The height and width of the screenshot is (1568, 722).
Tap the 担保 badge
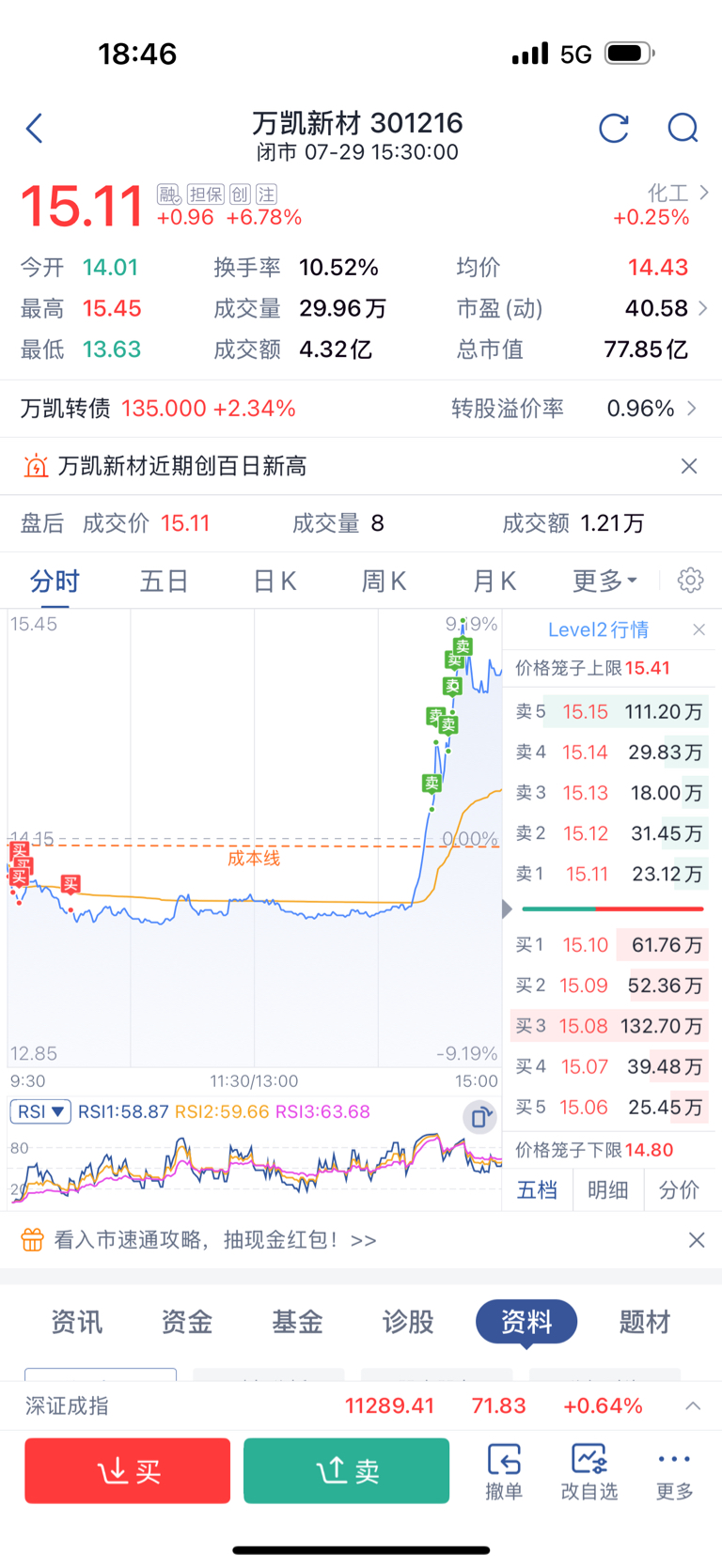click(205, 194)
